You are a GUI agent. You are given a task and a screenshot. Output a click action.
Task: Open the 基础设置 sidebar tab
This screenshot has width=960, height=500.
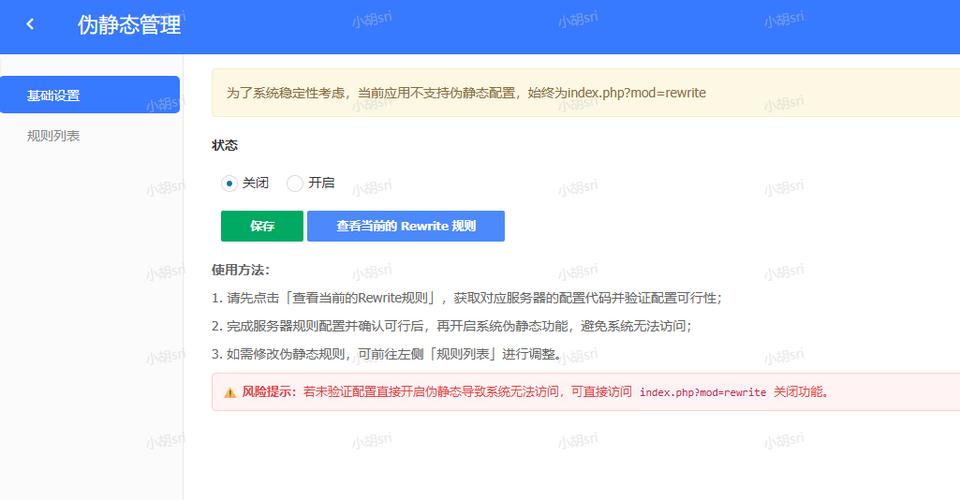point(90,95)
